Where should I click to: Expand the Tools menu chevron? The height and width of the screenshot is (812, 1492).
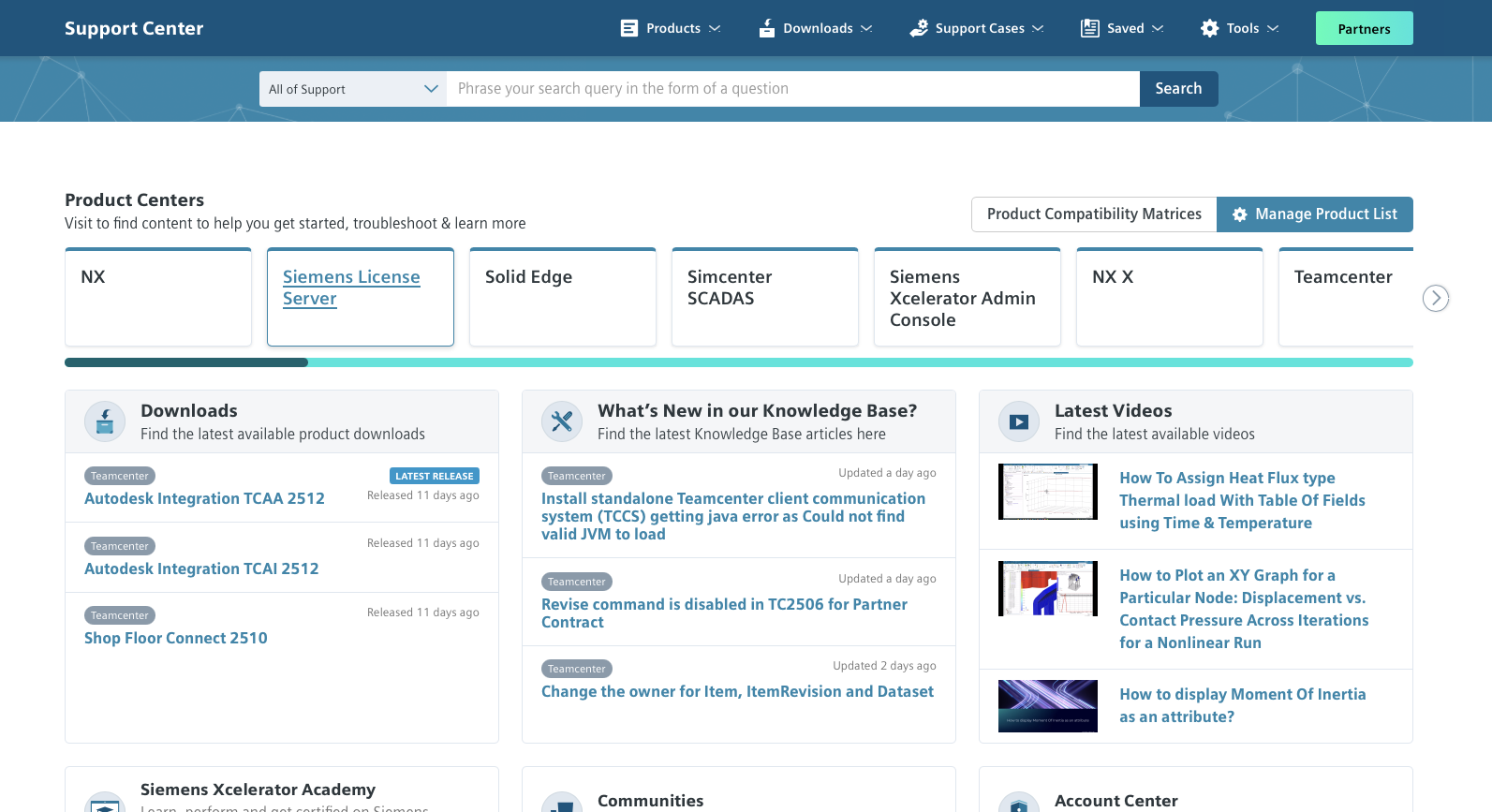pos(1273,28)
